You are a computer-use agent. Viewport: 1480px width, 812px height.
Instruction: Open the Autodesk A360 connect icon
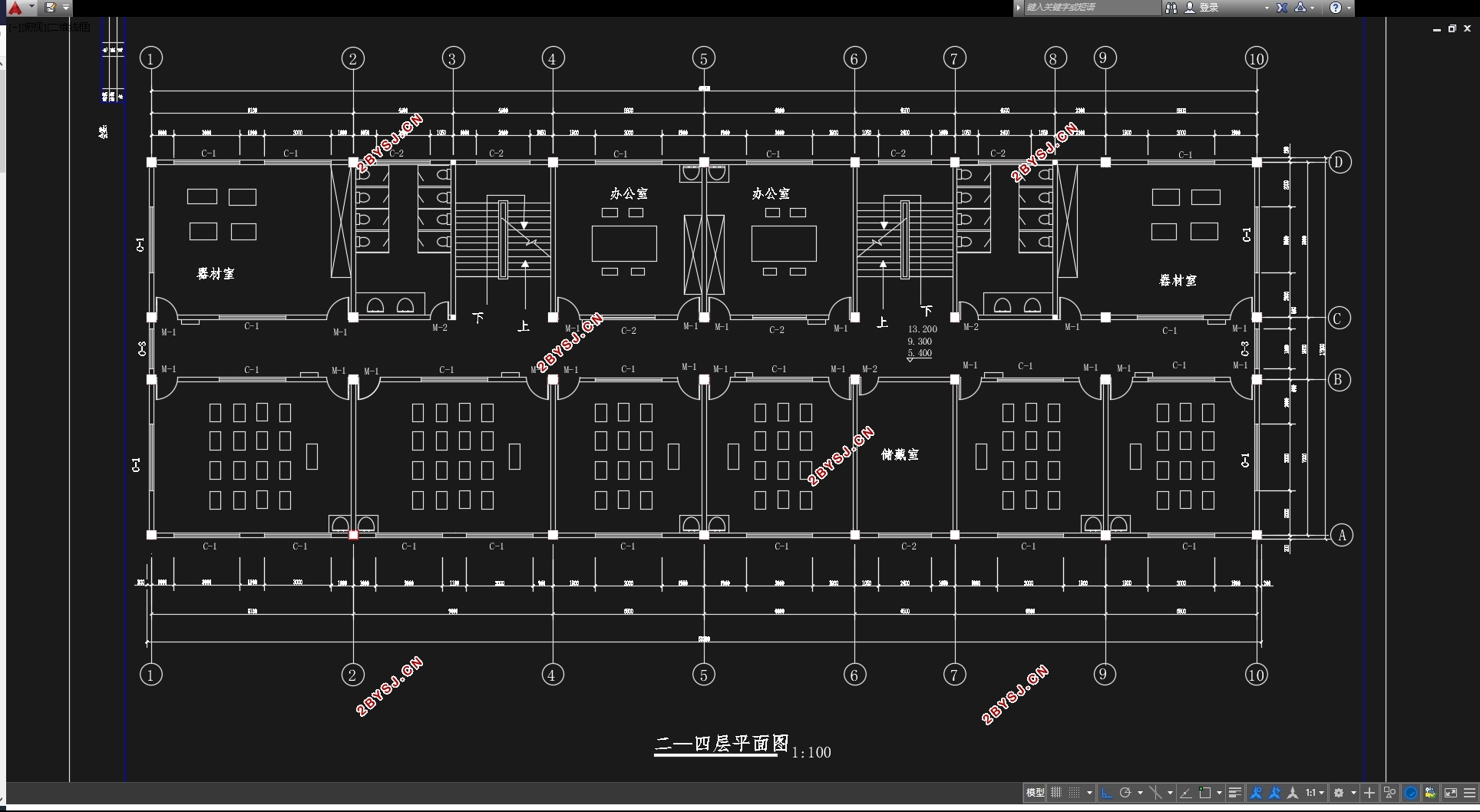click(x=1301, y=8)
